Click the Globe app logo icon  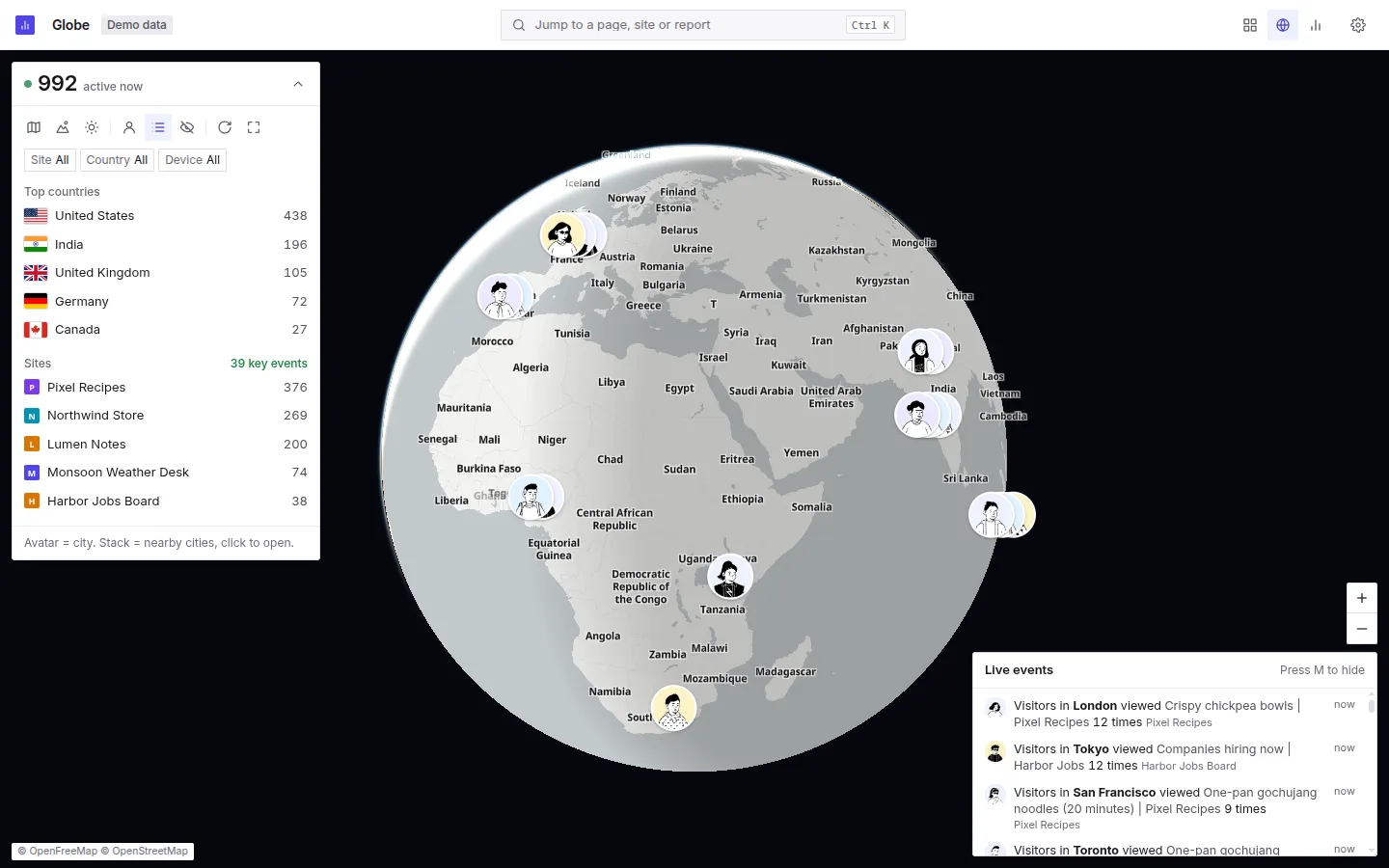click(x=25, y=25)
